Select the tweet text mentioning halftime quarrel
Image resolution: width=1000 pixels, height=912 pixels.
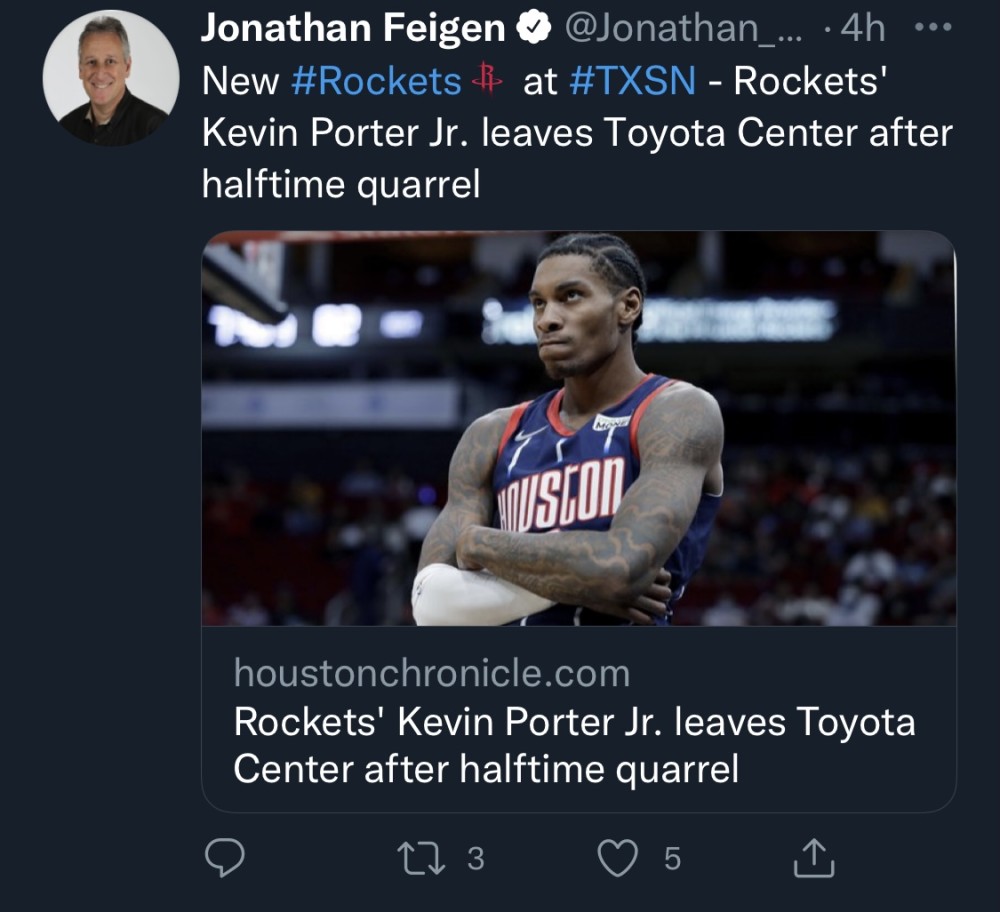[x=577, y=134]
